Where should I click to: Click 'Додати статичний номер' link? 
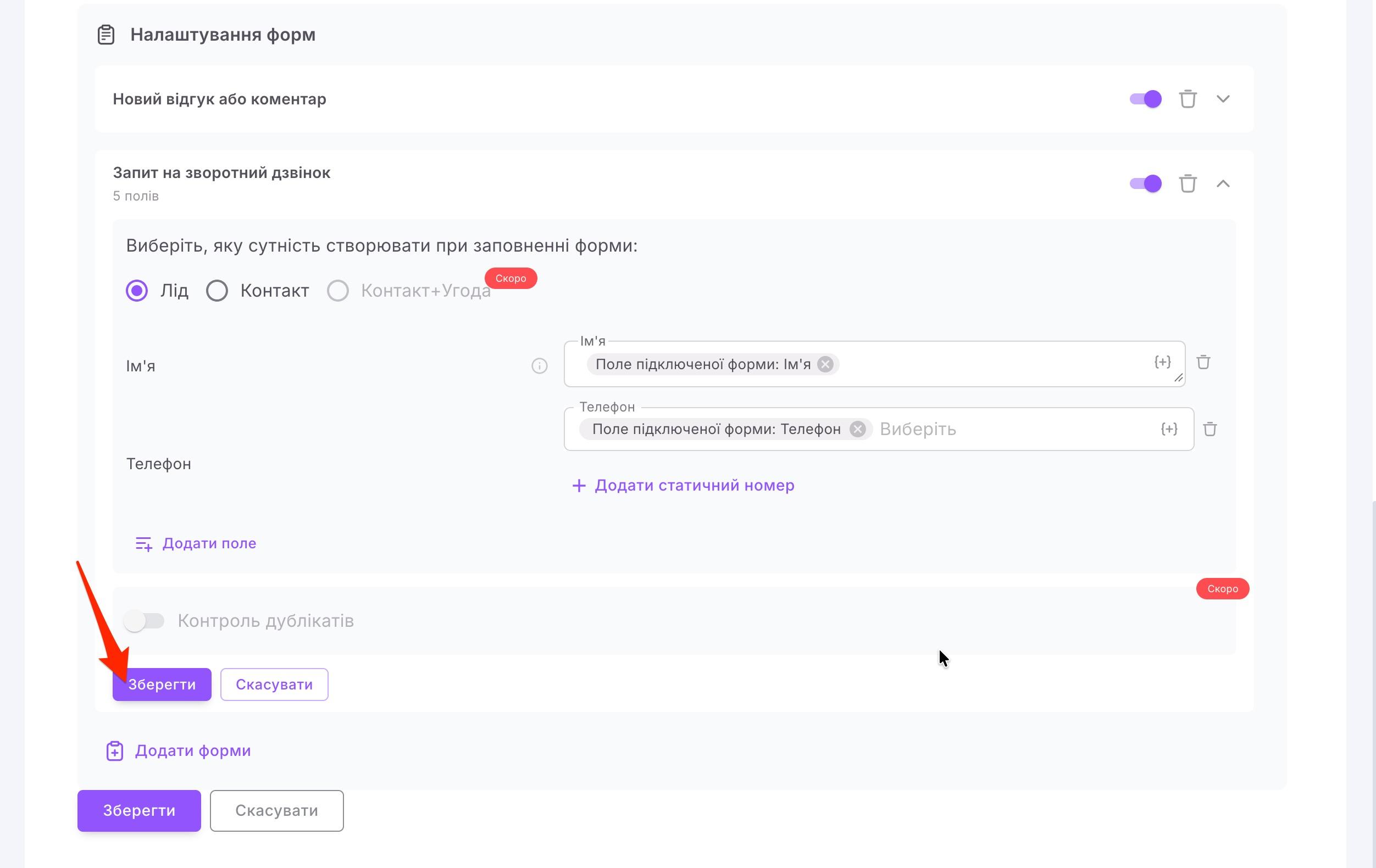[694, 486]
